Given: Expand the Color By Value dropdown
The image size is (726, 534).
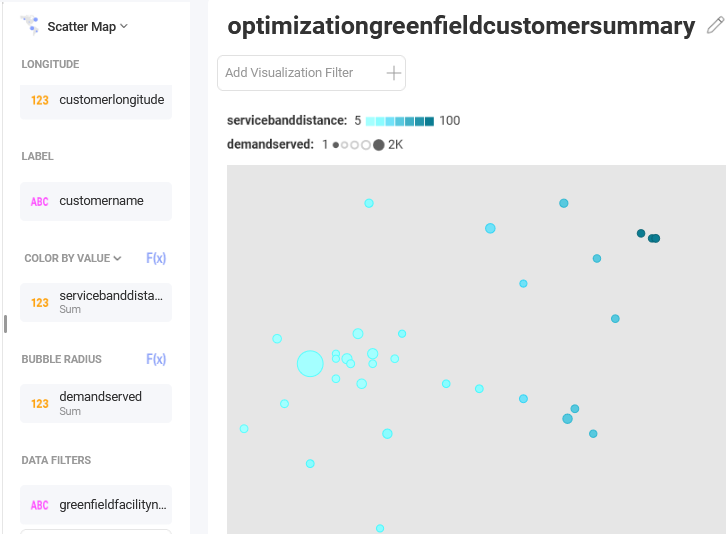Looking at the screenshot, I should 73,258.
